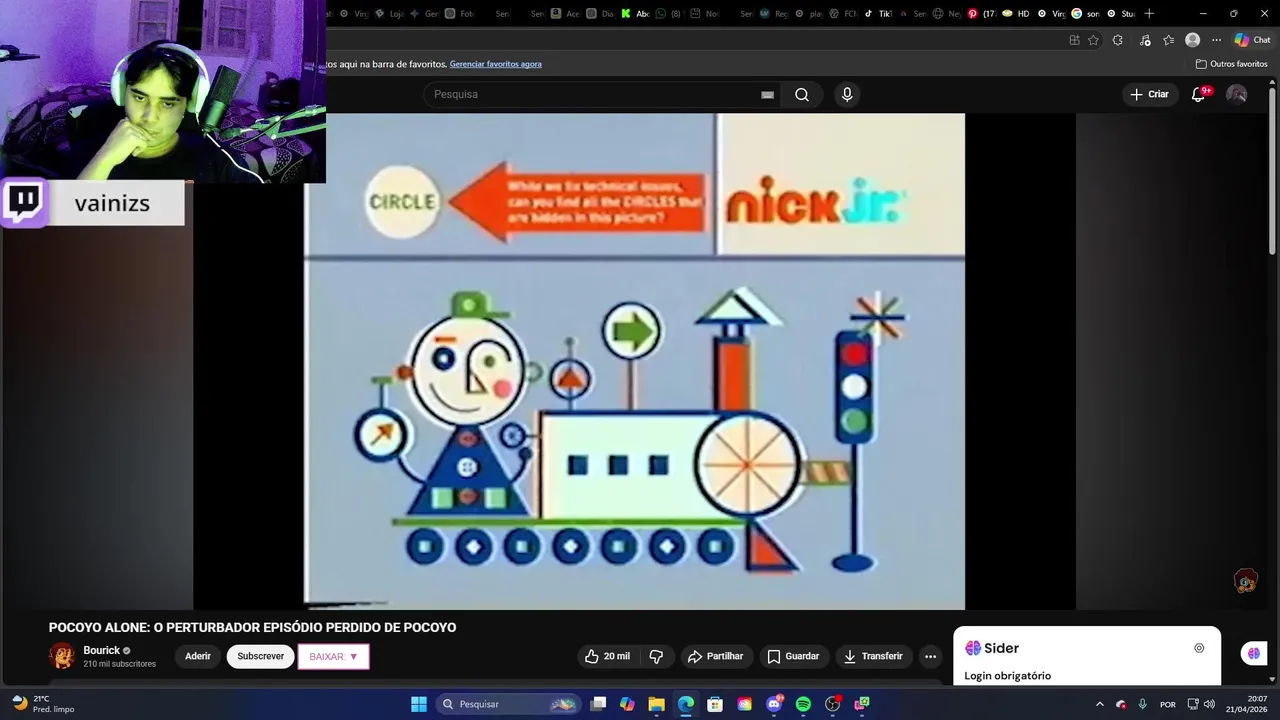Click the video title POCOYO ALONE text
This screenshot has width=1280, height=720.
[252, 628]
